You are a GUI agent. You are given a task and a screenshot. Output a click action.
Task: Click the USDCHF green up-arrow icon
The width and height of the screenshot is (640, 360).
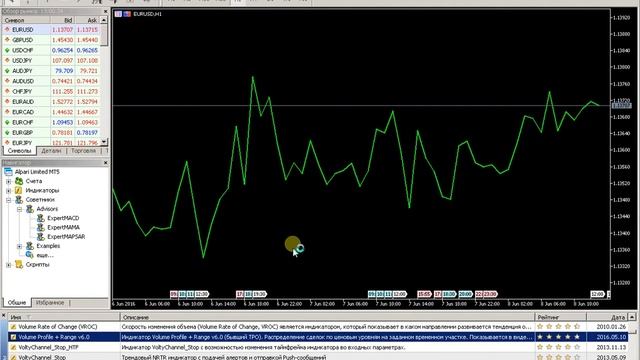[x=7, y=50]
